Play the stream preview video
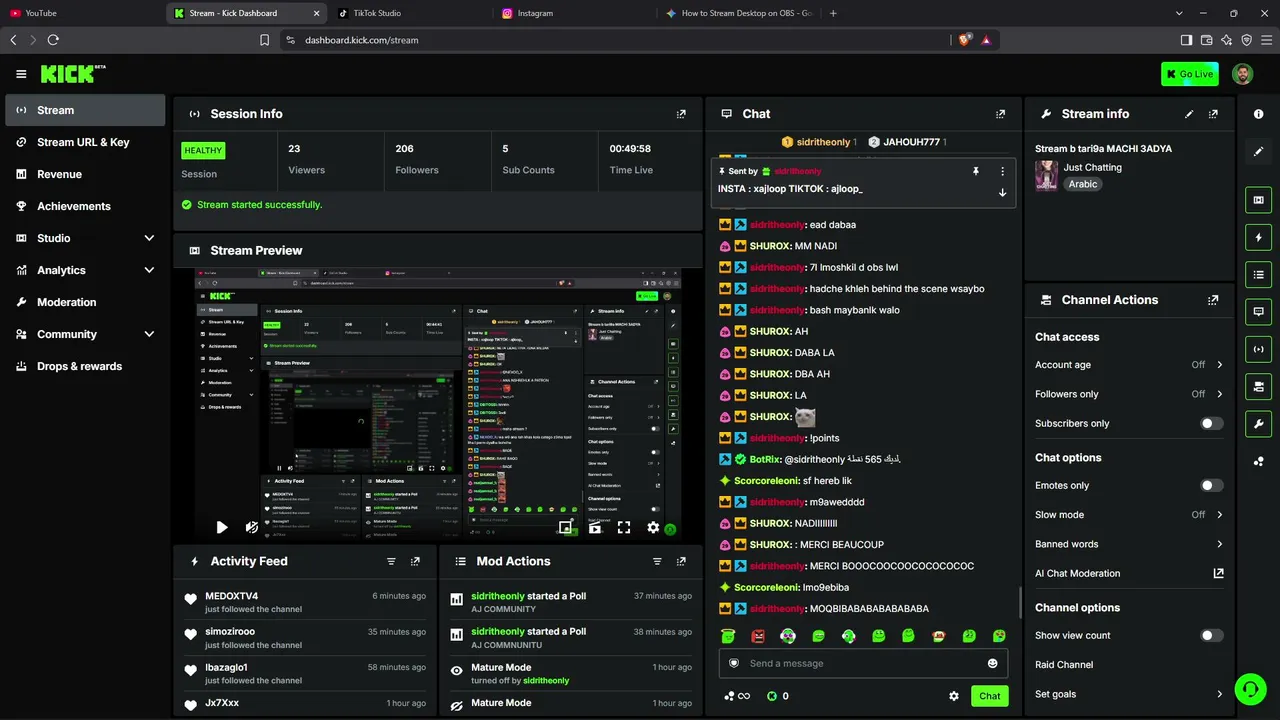 222,527
